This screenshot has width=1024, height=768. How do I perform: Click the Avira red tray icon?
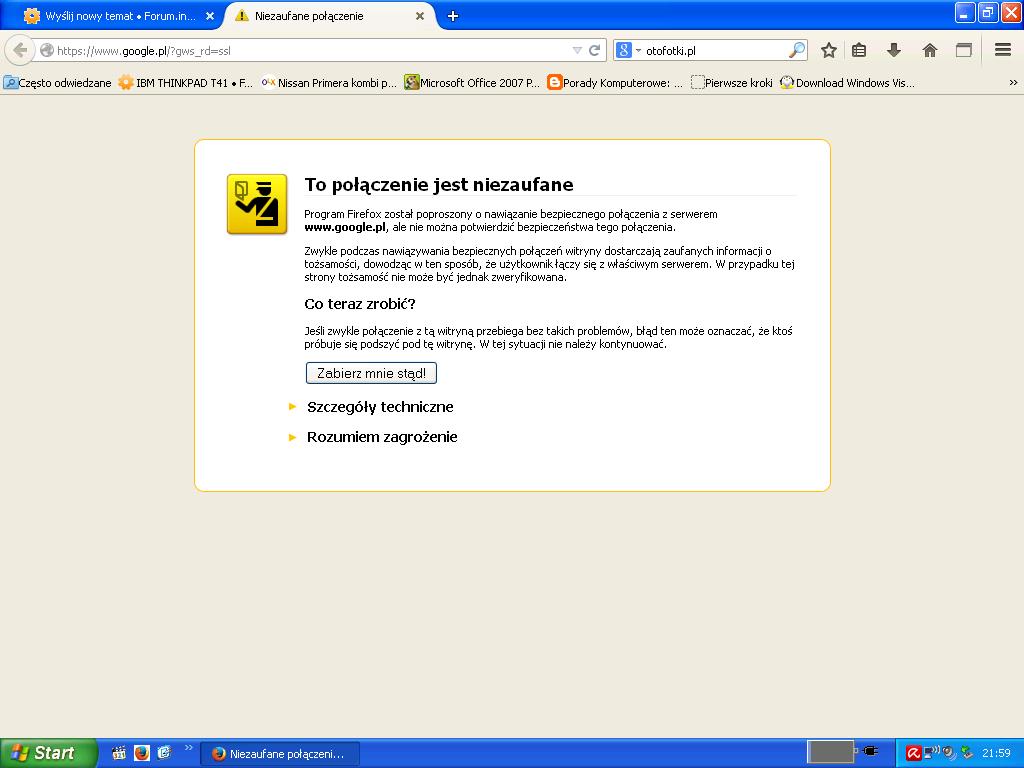point(913,754)
